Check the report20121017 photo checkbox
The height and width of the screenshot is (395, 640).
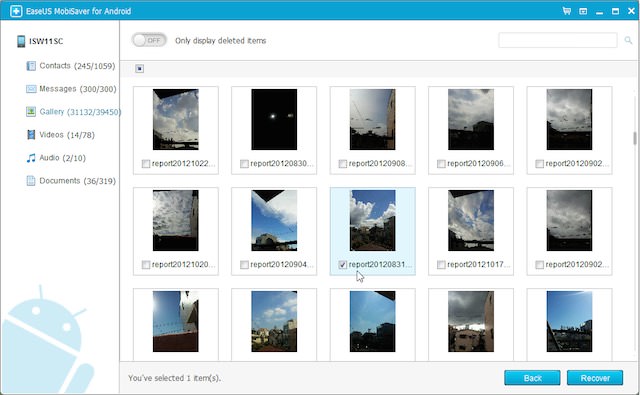(441, 265)
